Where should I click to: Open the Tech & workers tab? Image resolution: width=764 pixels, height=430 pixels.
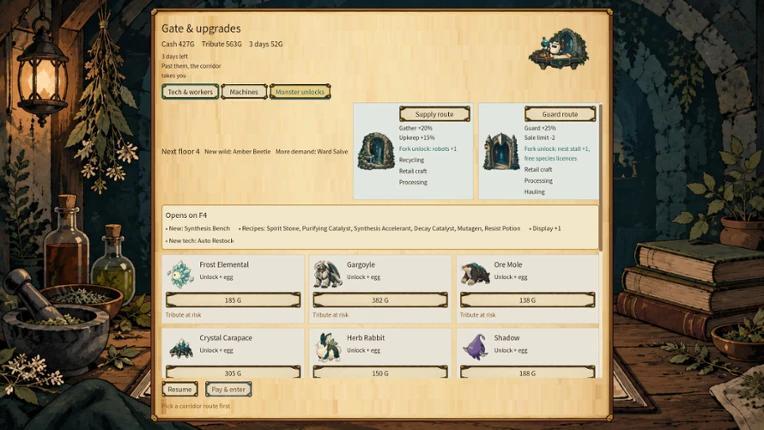(x=190, y=92)
